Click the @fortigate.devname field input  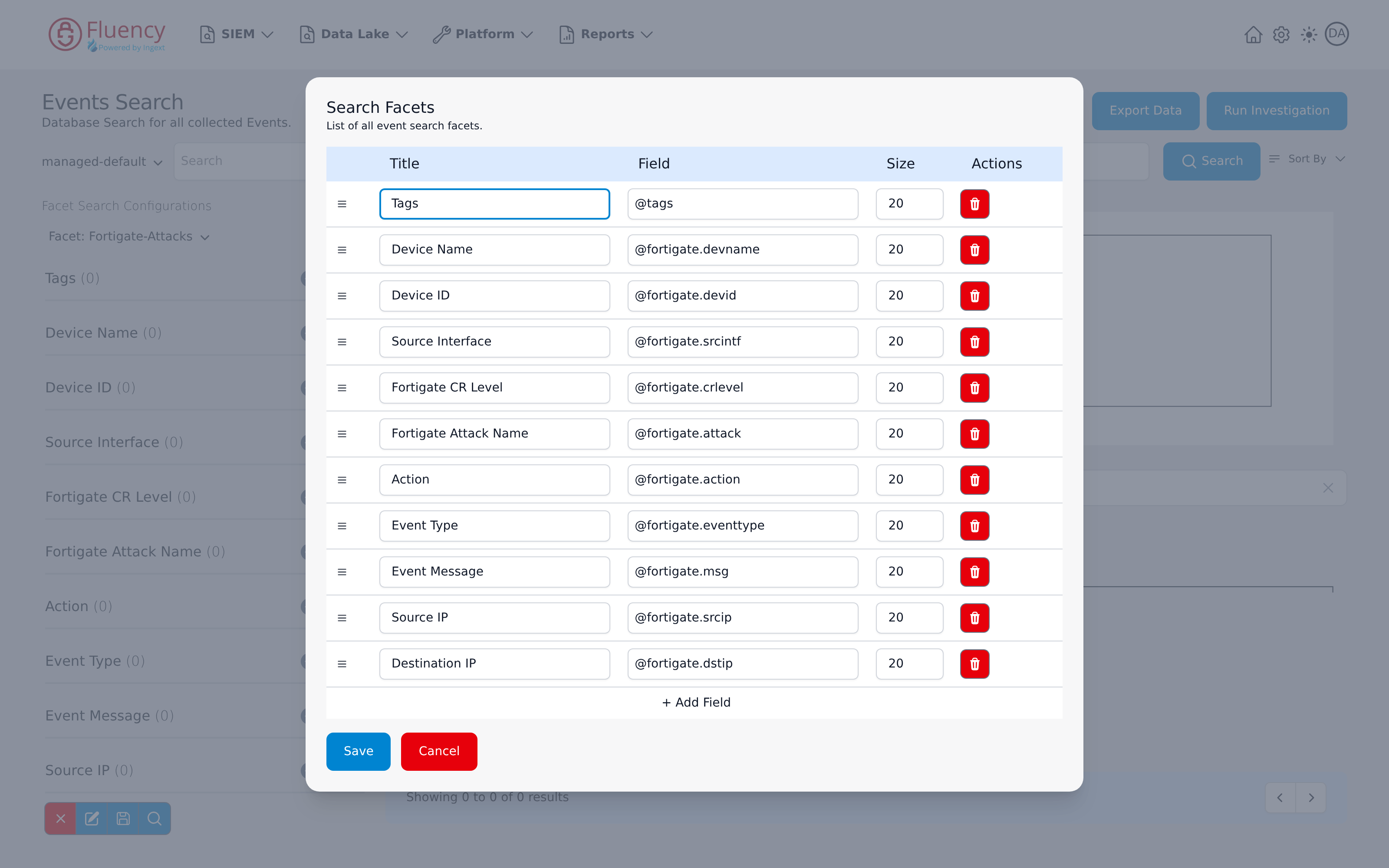point(743,250)
